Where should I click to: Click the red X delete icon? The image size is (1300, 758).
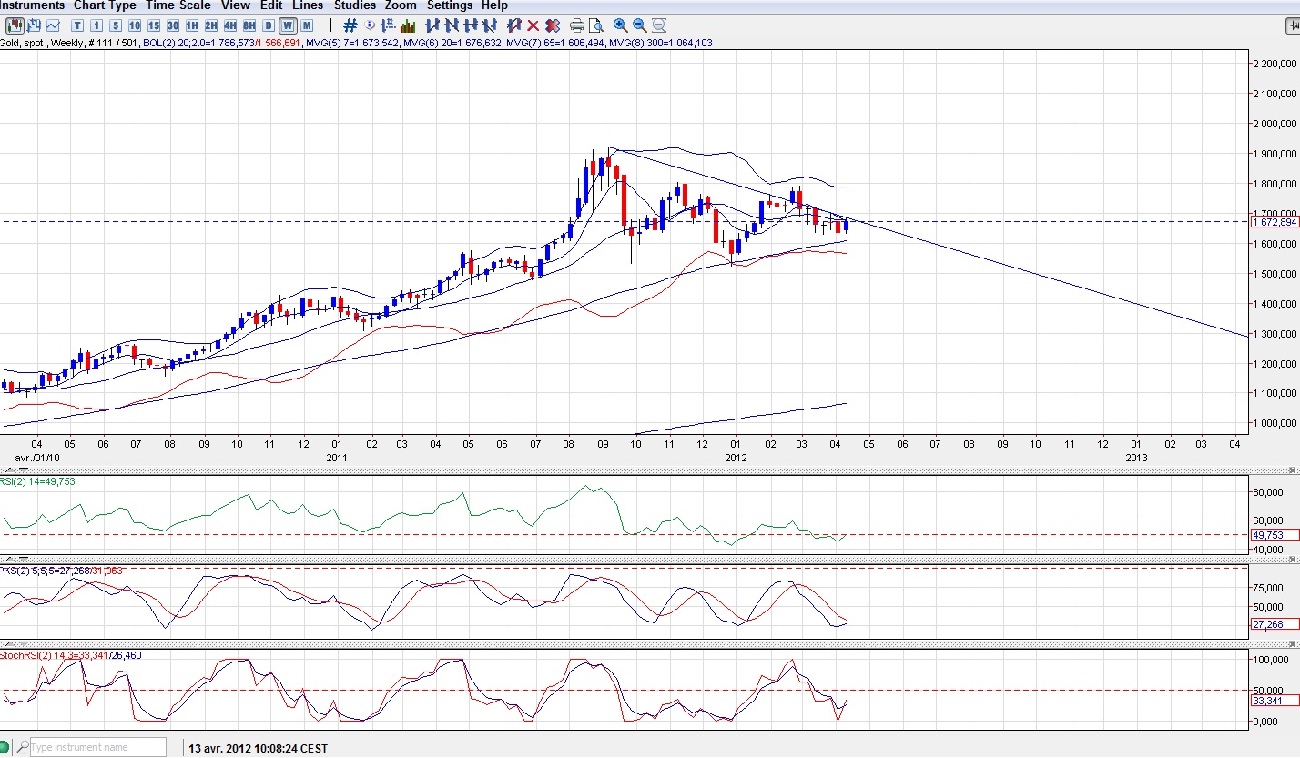(533, 25)
